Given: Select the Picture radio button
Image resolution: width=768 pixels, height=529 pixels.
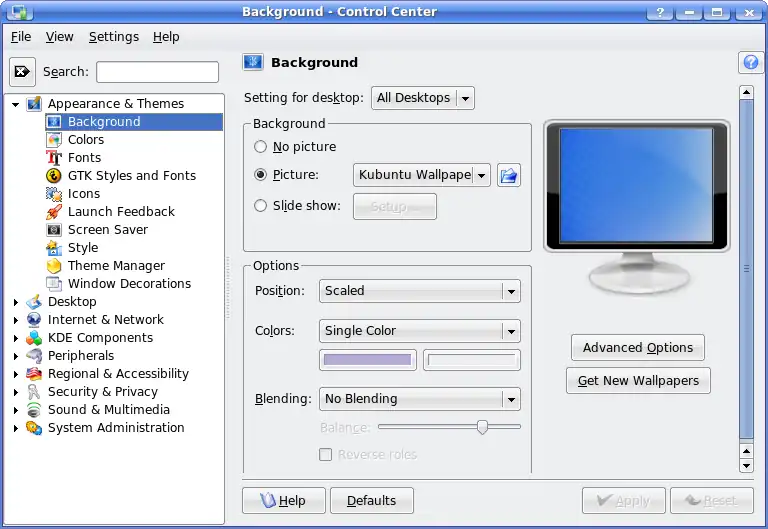Looking at the screenshot, I should point(261,175).
